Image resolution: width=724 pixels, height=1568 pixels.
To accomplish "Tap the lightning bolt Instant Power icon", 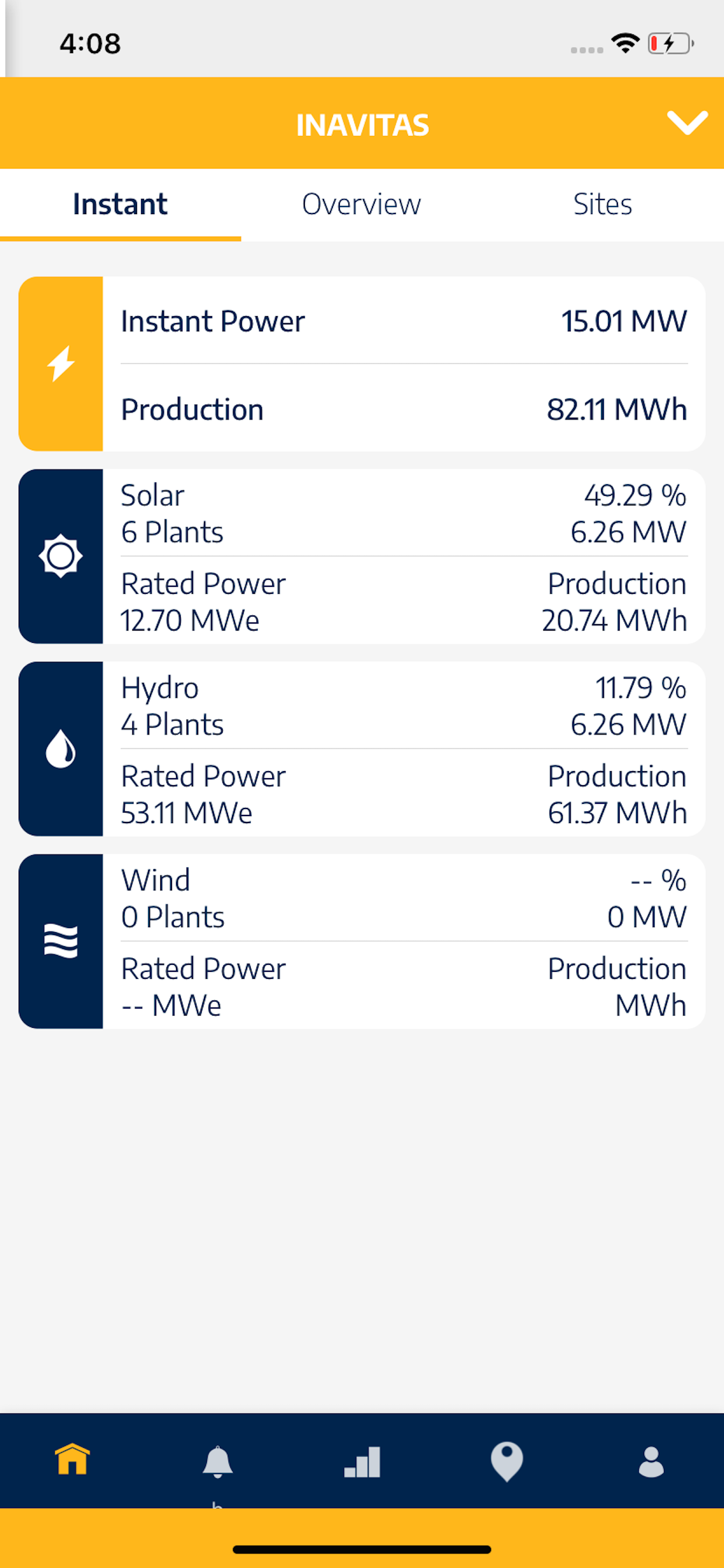I will (61, 363).
